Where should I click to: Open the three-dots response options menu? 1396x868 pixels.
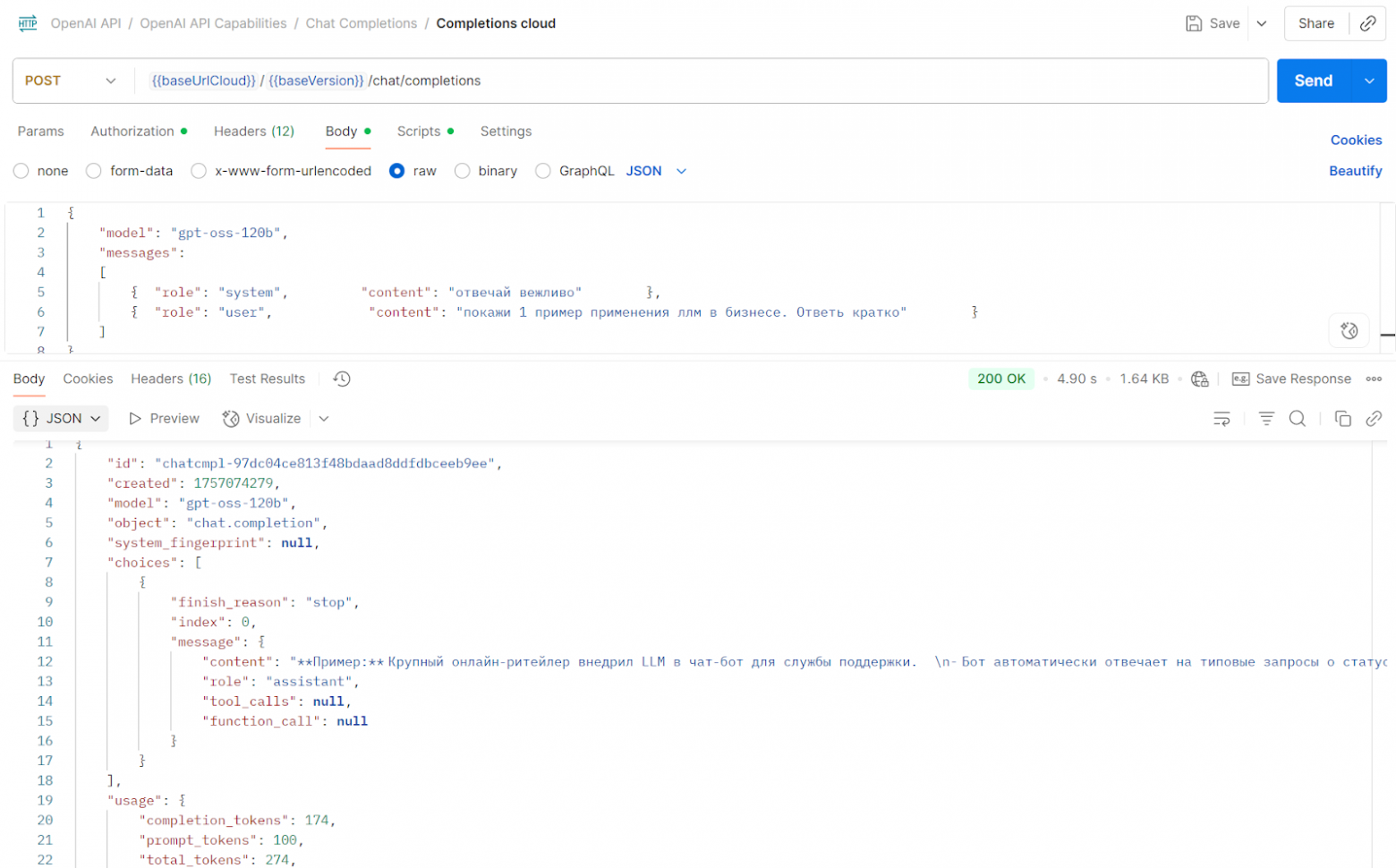click(x=1374, y=379)
